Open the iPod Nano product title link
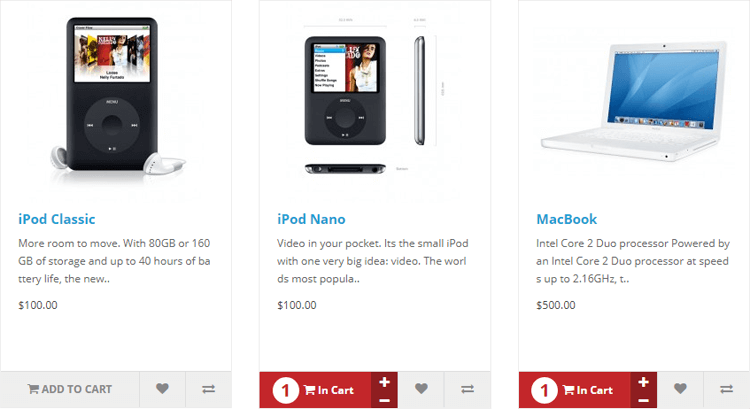The height and width of the screenshot is (409, 750). point(311,219)
